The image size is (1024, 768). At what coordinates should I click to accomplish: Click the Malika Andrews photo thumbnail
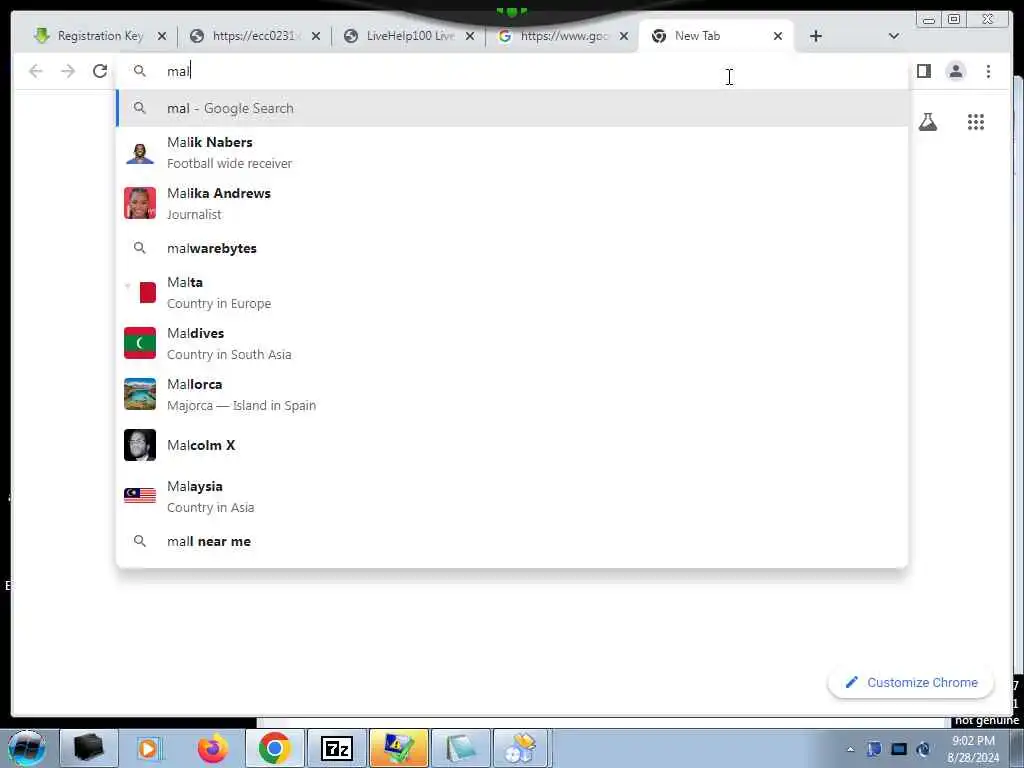pyautogui.click(x=140, y=203)
